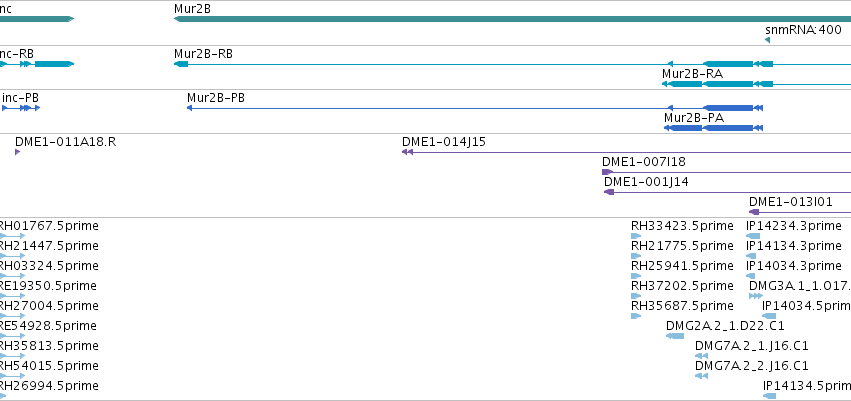Screen dimensions: 851x401
Task: Select the Mur2B-RA transcript label
Action: (x=692, y=74)
